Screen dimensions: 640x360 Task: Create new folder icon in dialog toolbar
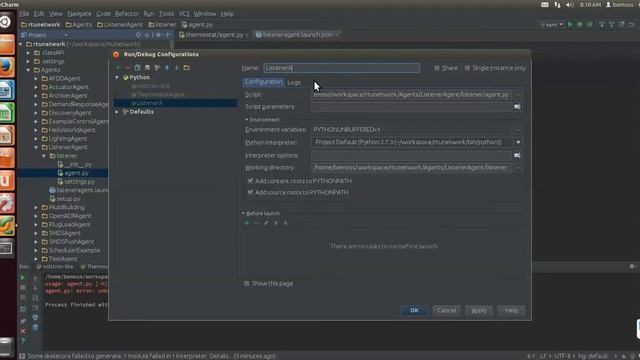pos(187,68)
